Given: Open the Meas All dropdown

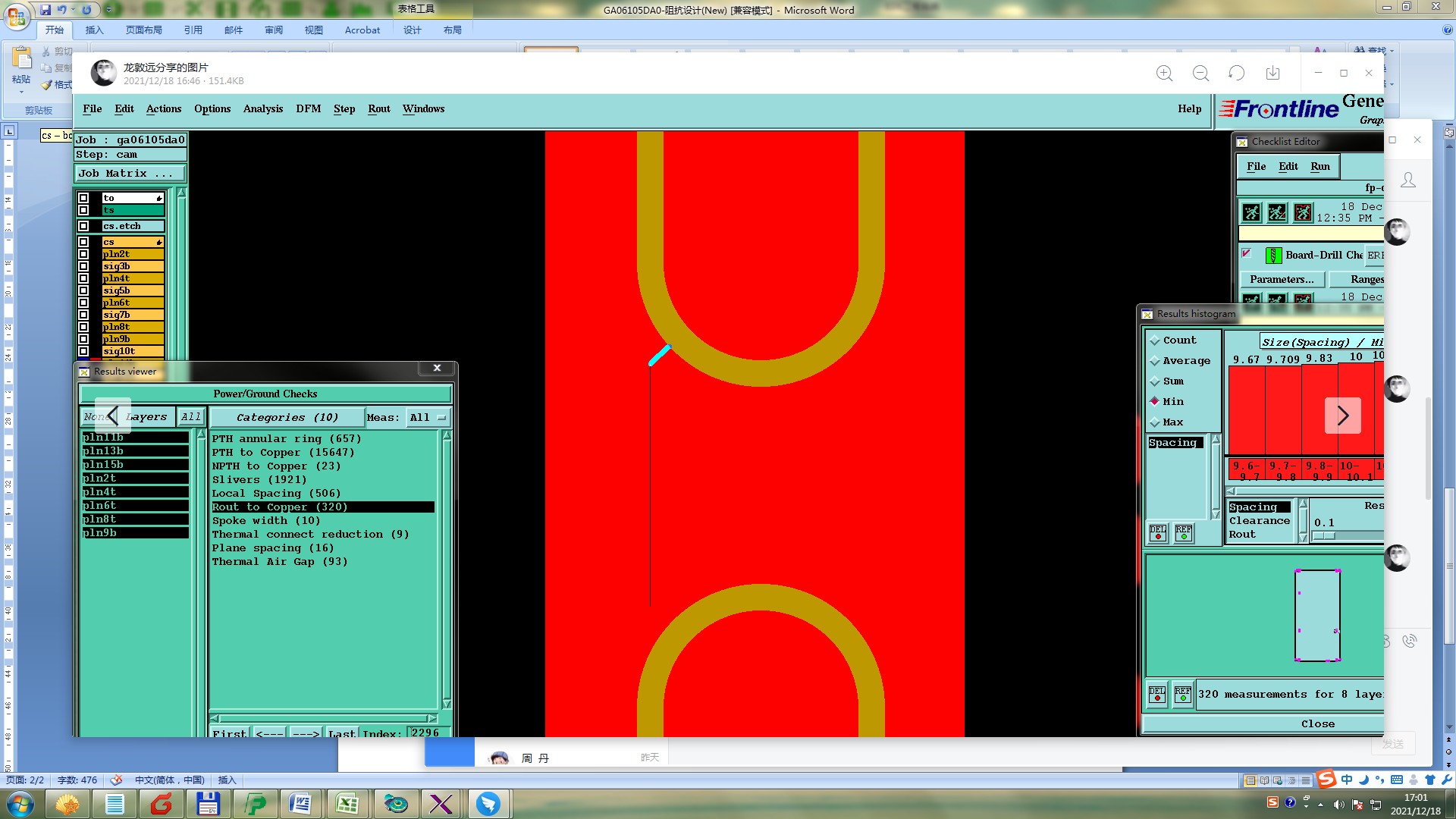Looking at the screenshot, I should coord(428,418).
